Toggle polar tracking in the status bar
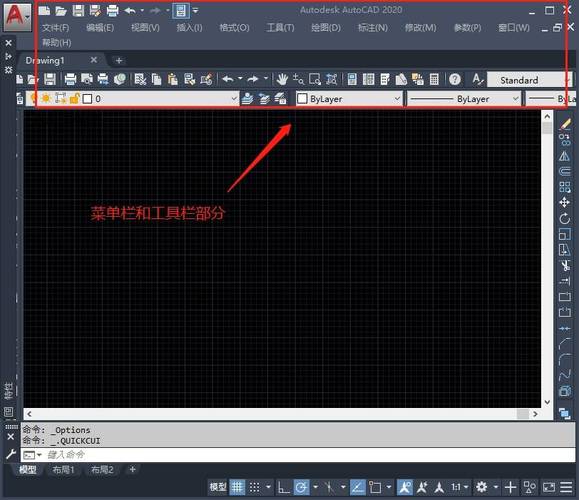Viewport: 579px width, 500px height. [x=301, y=487]
